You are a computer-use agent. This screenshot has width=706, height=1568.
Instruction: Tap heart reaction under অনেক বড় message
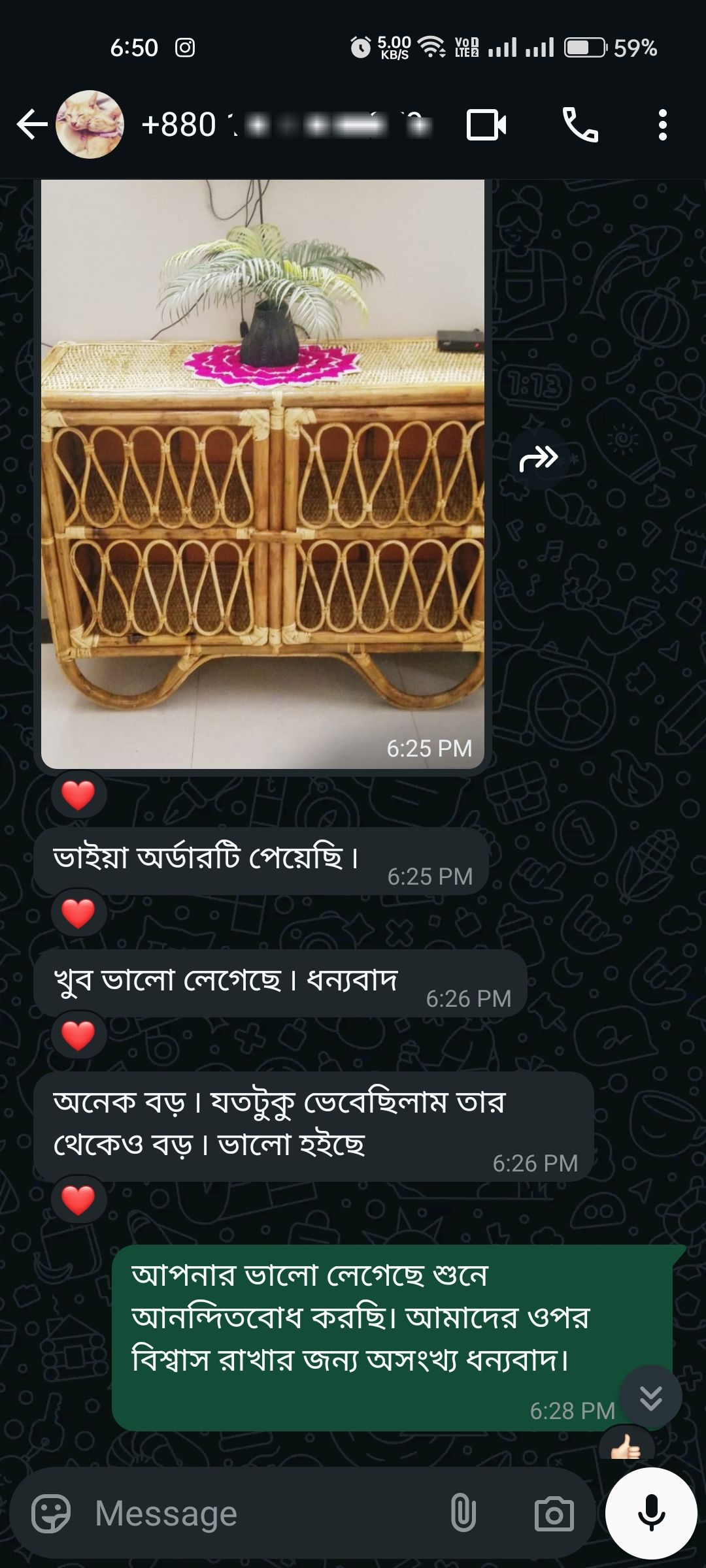pyautogui.click(x=78, y=1200)
